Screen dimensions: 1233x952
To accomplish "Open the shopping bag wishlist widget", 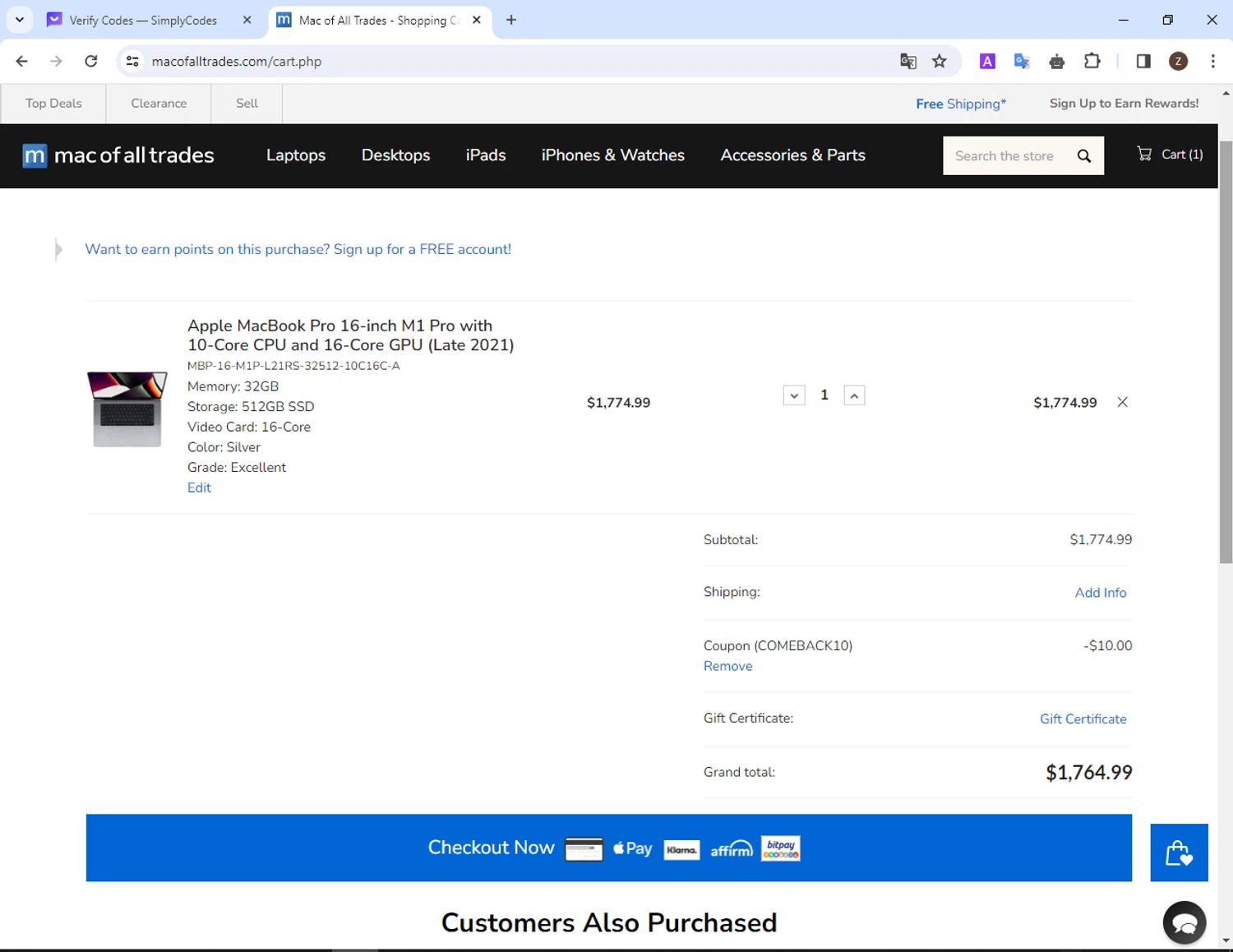I will [x=1179, y=853].
